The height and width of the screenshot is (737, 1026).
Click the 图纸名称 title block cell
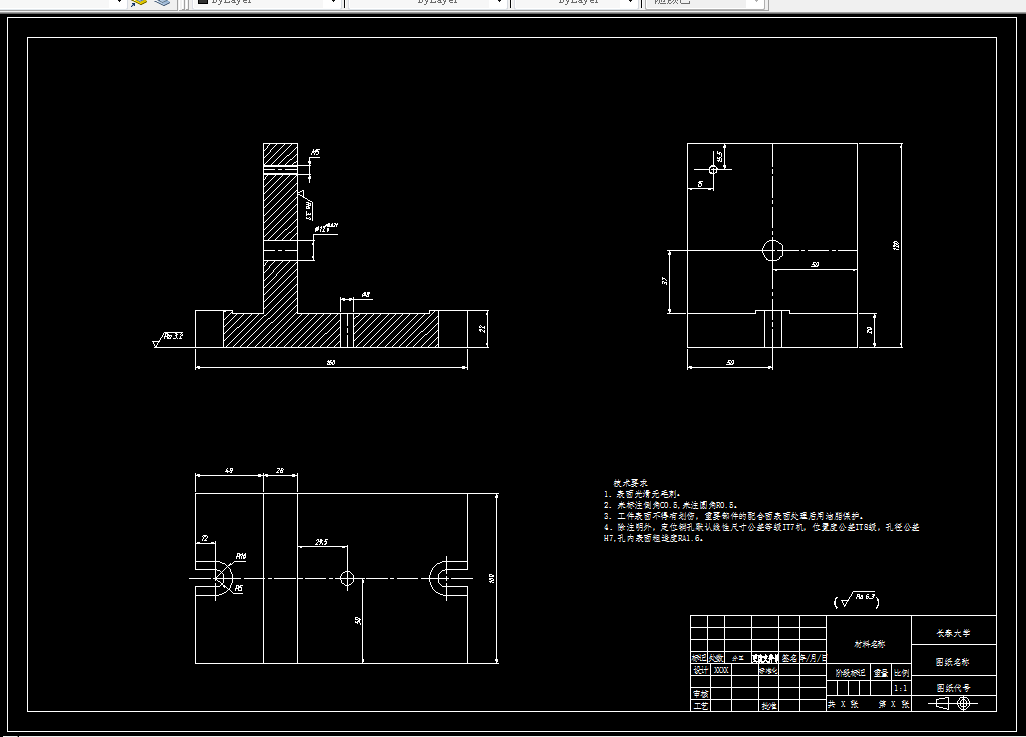[953, 660]
